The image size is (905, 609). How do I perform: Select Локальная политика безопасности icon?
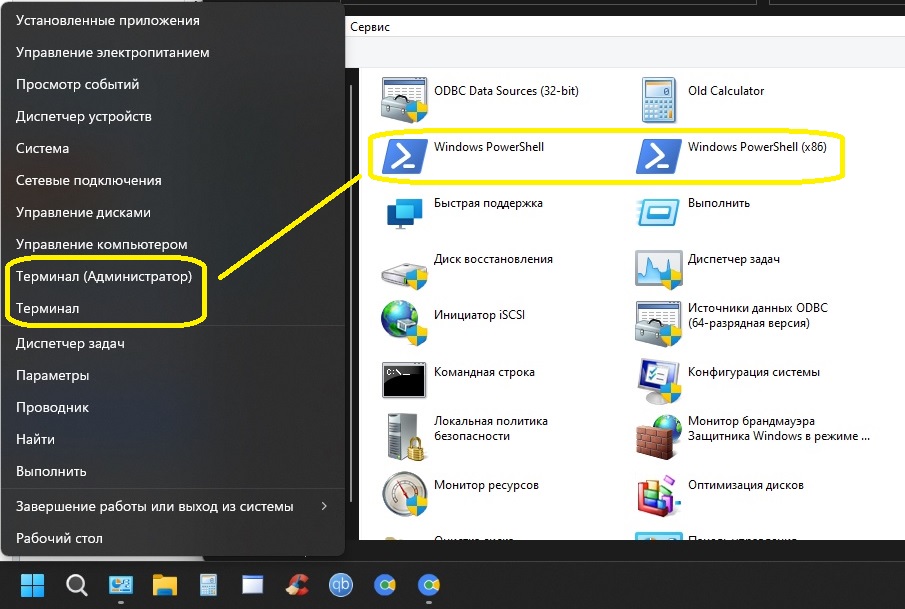pos(404,436)
